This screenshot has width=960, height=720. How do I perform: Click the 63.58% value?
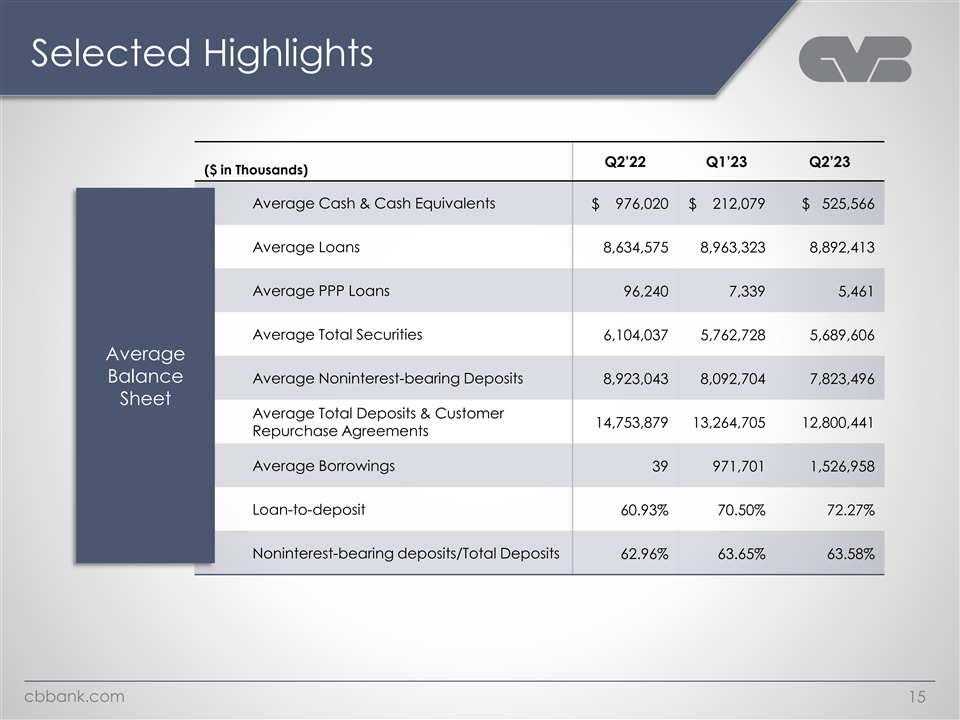point(850,554)
